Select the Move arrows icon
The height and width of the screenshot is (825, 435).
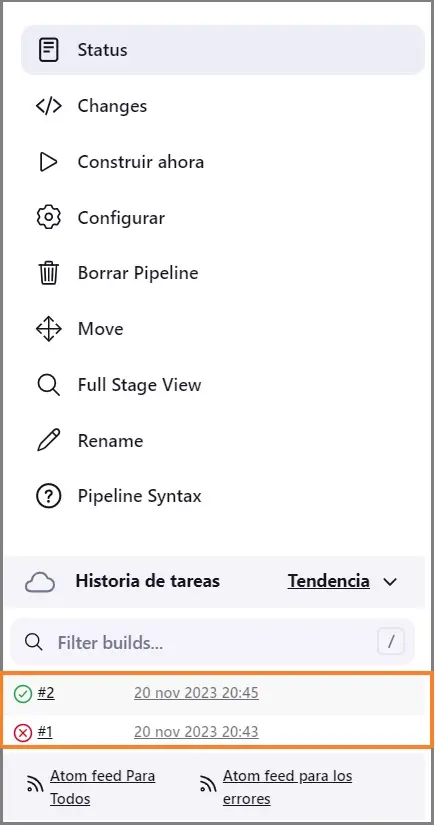click(x=48, y=329)
